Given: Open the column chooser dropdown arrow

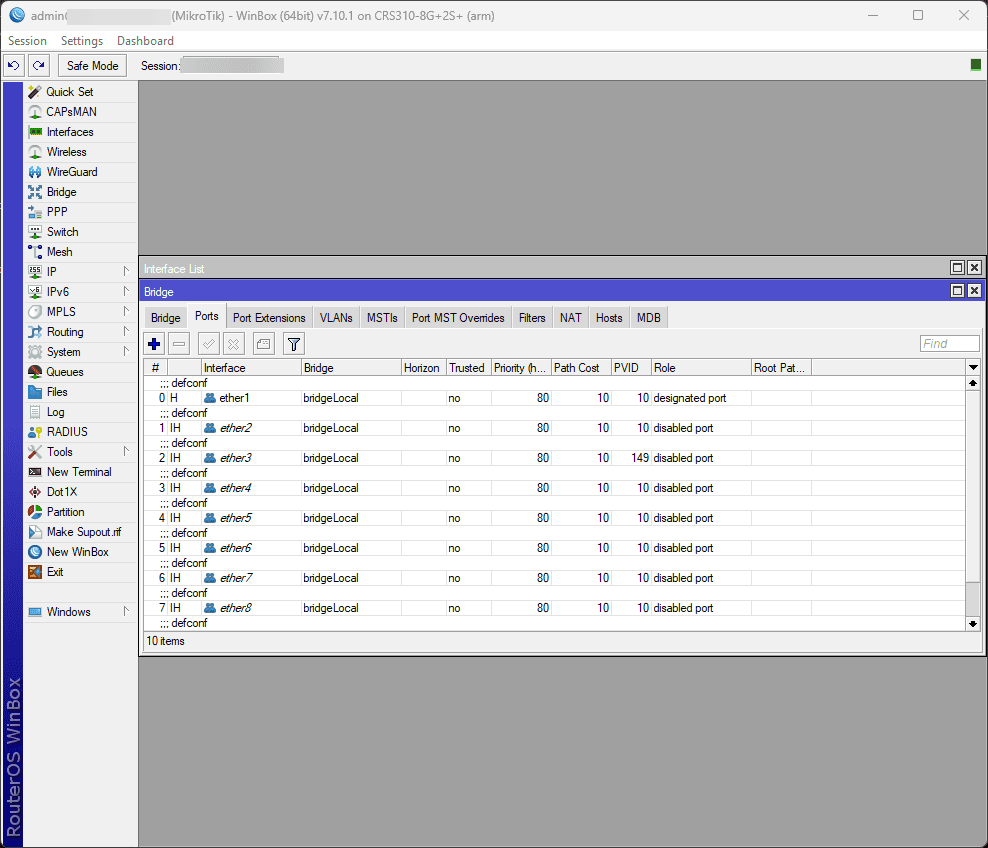Looking at the screenshot, I should [973, 368].
